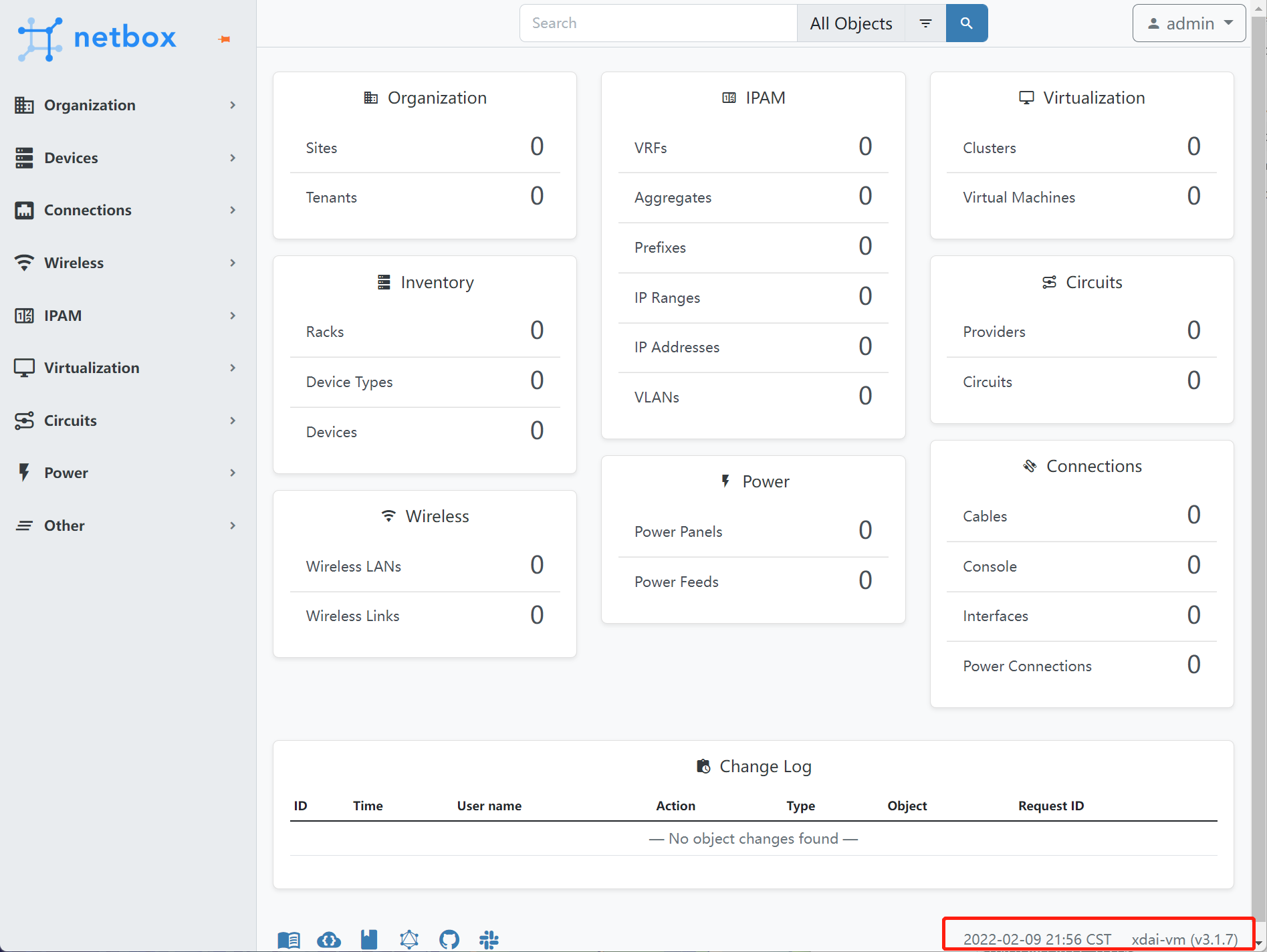Click the netbox logo
The width and height of the screenshot is (1267, 952).
click(x=98, y=39)
